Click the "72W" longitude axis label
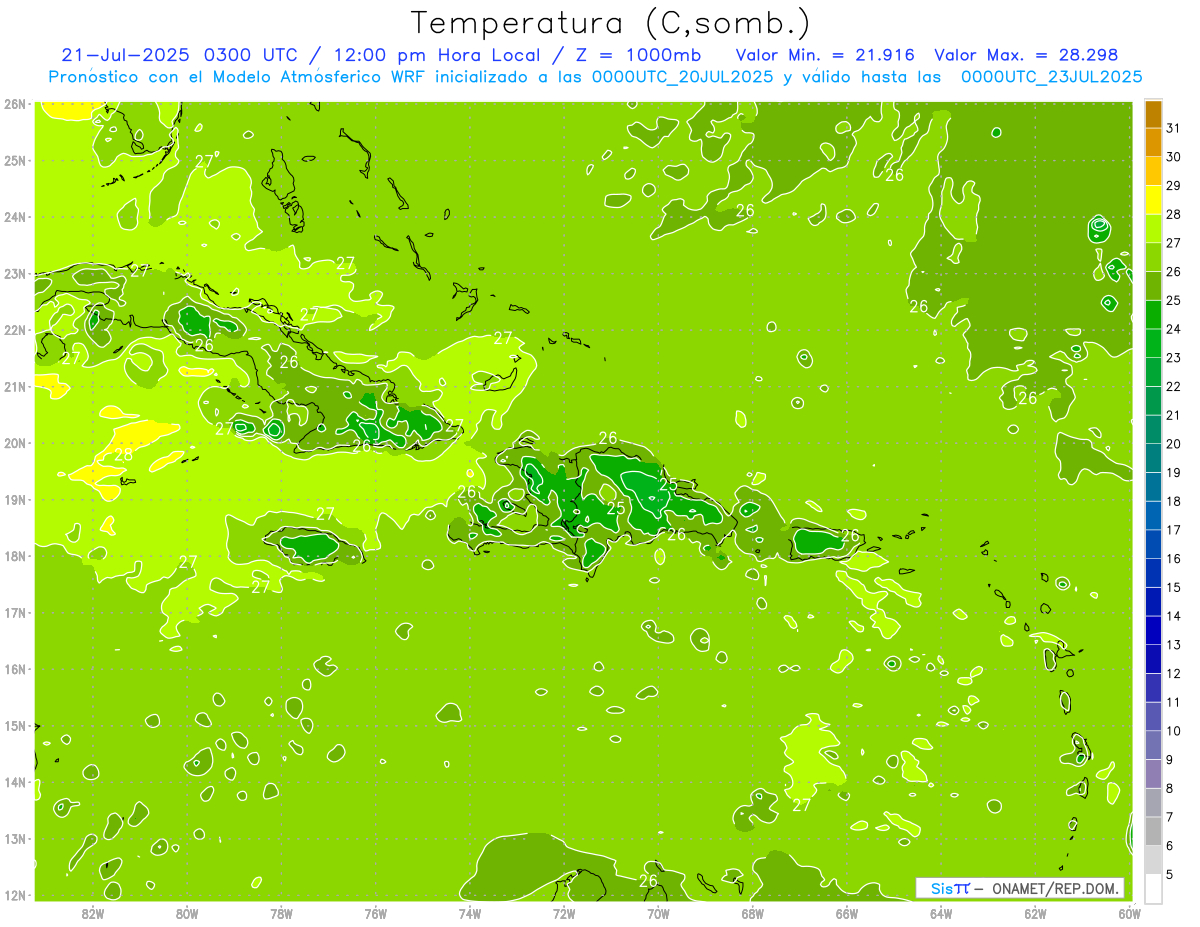 tap(564, 913)
